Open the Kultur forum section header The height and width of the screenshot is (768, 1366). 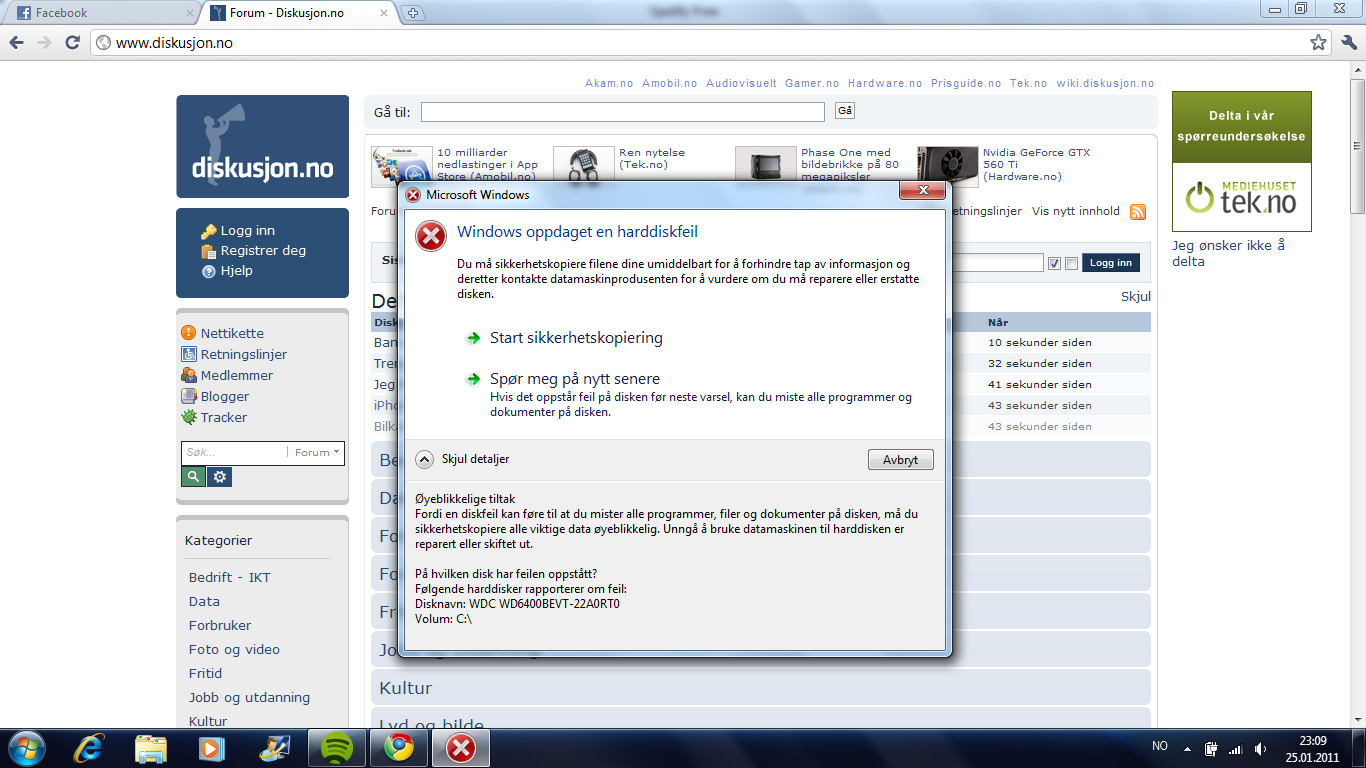click(x=761, y=688)
